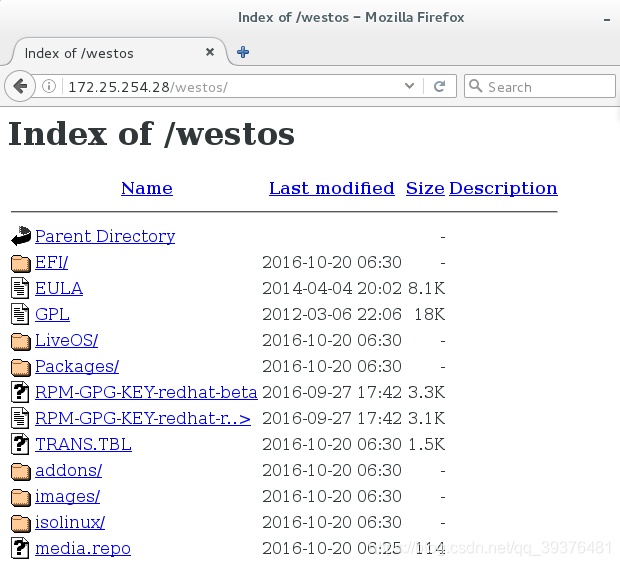Click folder icon next to addons/
The height and width of the screenshot is (566, 620).
coord(21,471)
